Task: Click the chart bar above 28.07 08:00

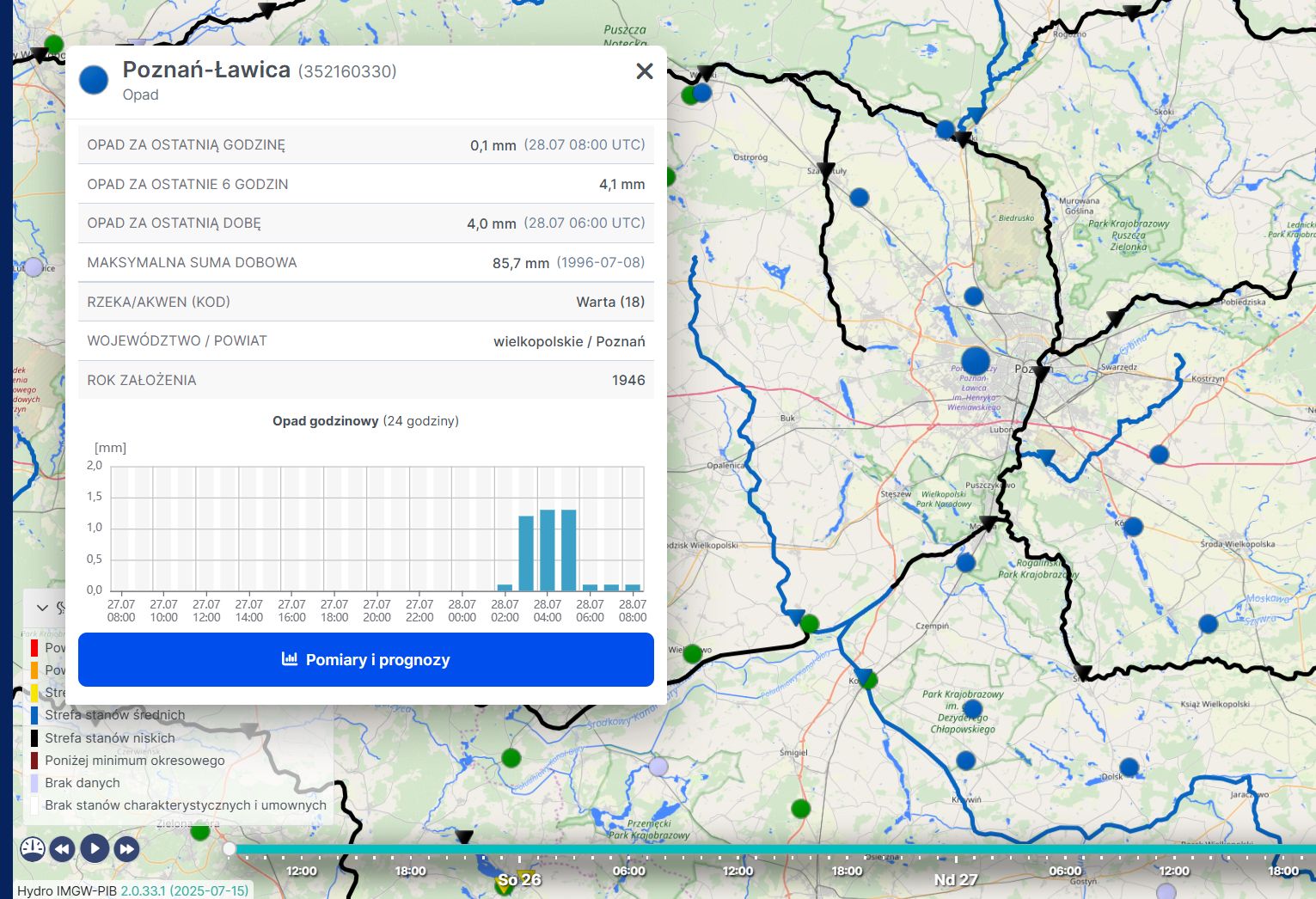Action: (x=633, y=588)
